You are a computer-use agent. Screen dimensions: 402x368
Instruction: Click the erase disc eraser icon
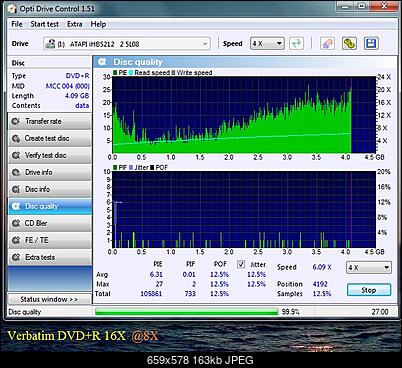coord(327,44)
